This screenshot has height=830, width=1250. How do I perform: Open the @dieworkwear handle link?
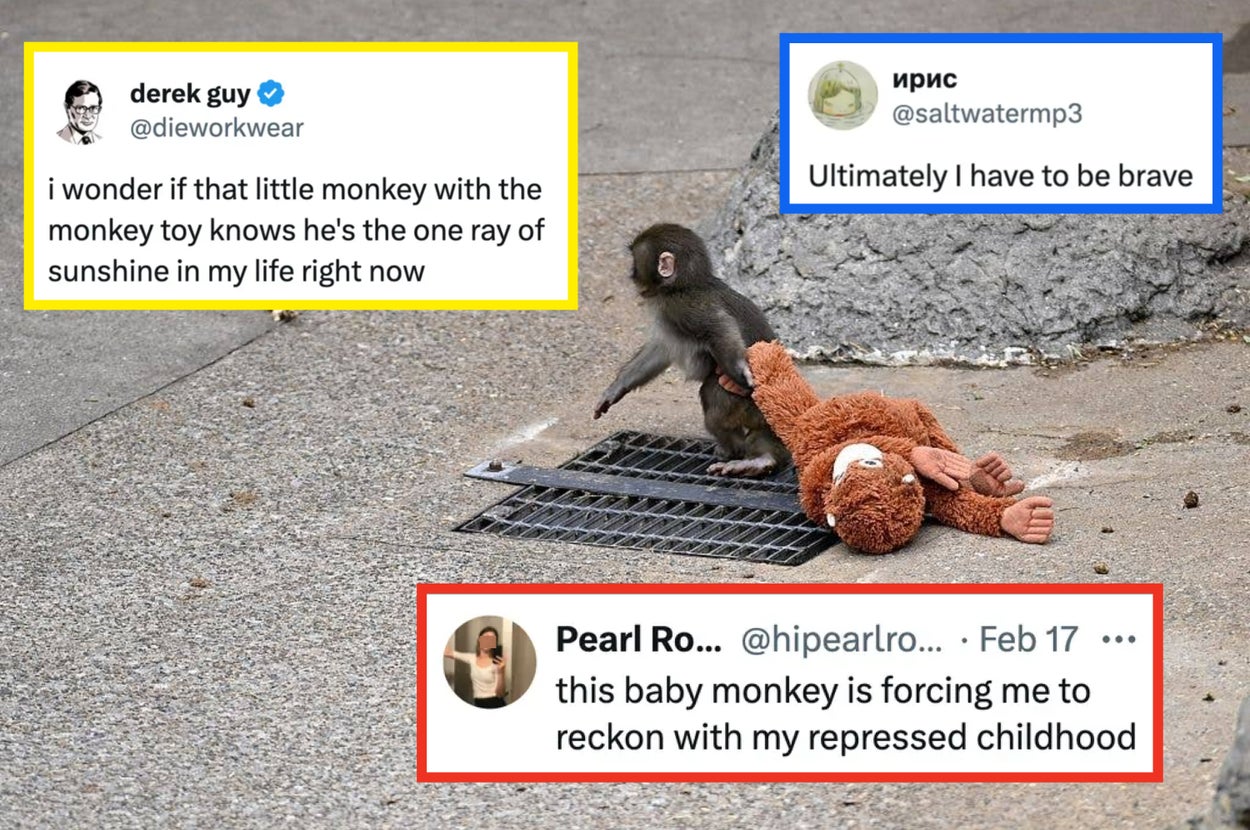pos(216,128)
